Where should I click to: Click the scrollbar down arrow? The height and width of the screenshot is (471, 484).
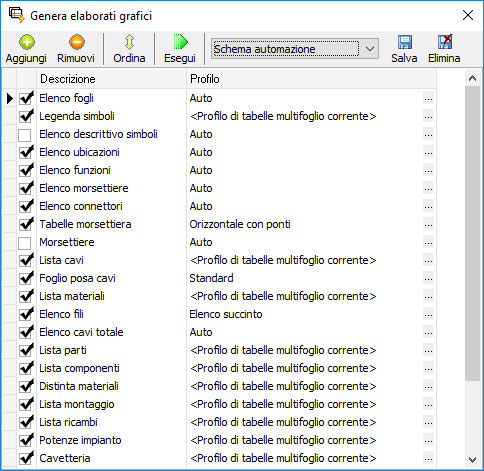click(x=472, y=460)
